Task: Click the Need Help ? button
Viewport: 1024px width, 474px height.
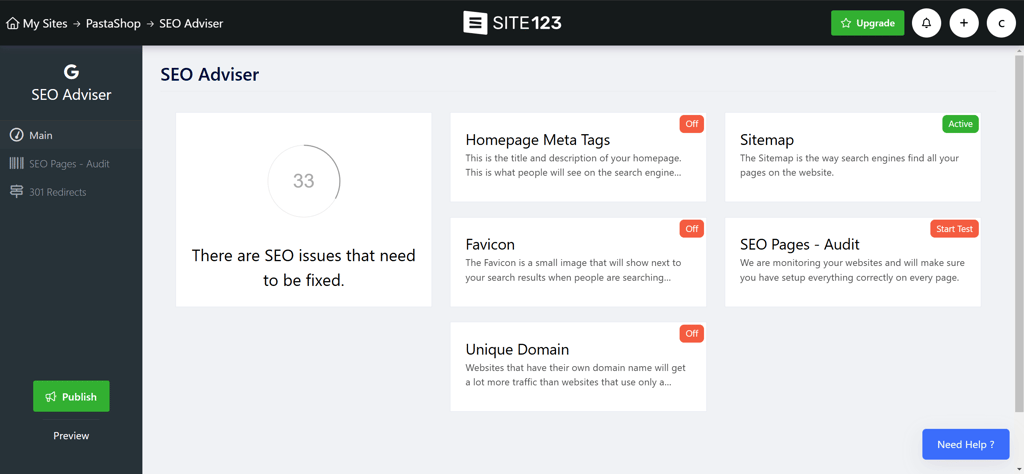Action: tap(965, 444)
